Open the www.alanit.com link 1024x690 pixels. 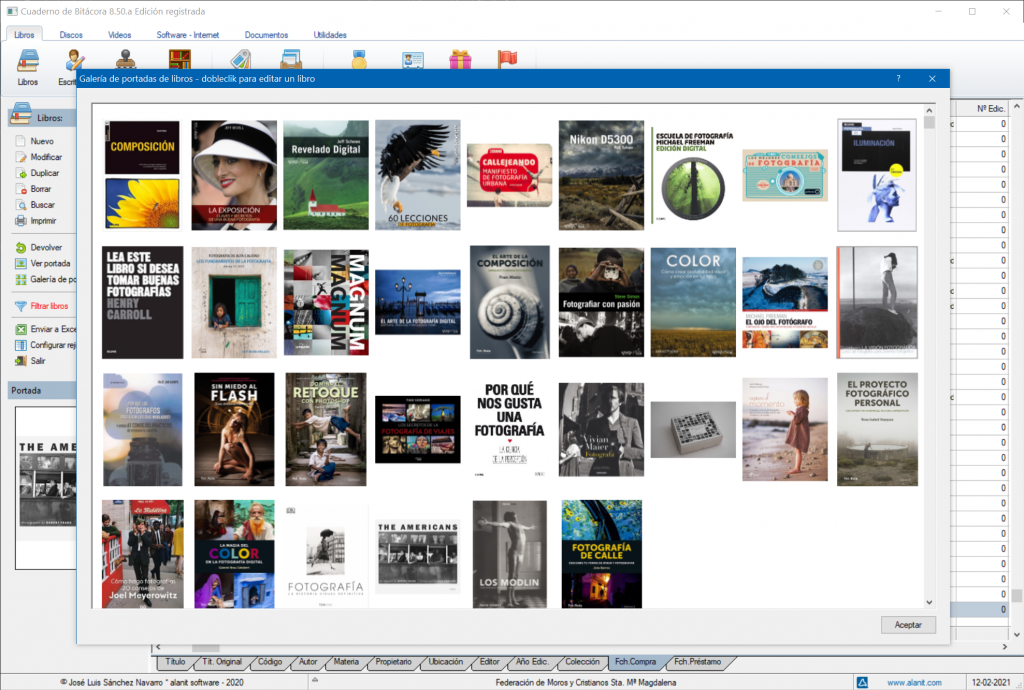tap(914, 683)
